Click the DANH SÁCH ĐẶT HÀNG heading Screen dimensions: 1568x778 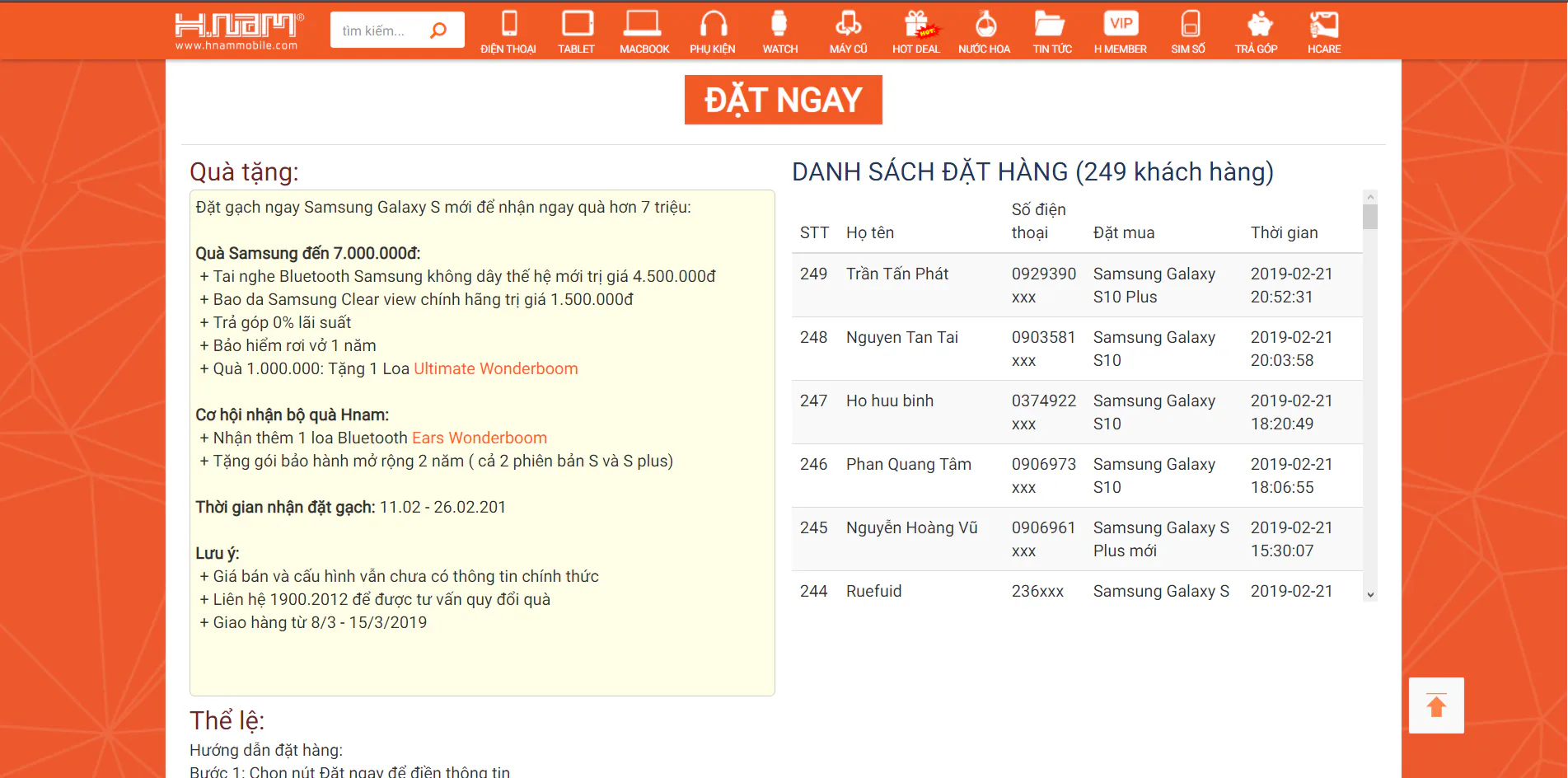click(x=1032, y=171)
